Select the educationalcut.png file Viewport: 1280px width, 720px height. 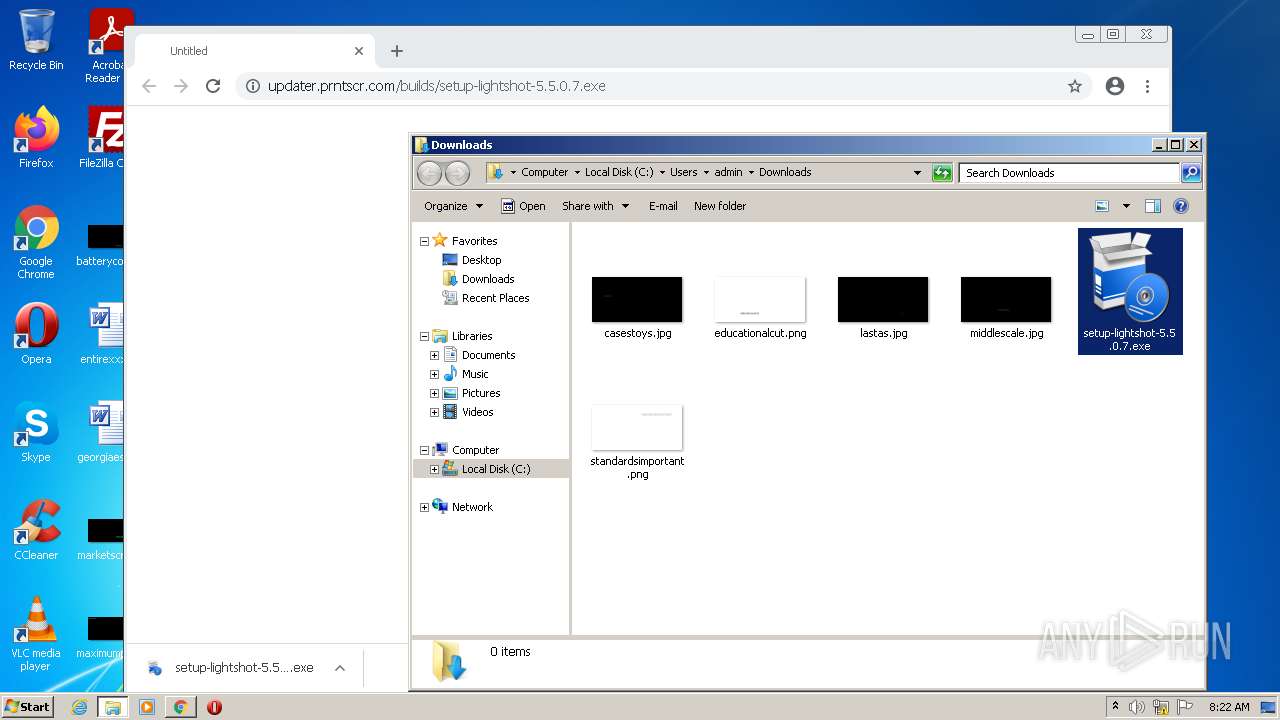[x=760, y=308]
